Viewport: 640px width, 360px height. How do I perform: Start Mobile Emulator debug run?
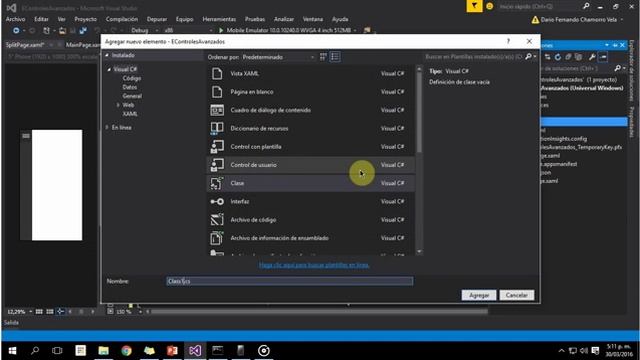(288, 30)
